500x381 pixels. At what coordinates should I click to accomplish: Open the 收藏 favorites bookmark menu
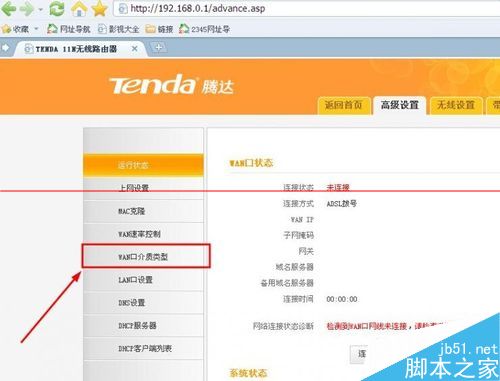click(16, 29)
